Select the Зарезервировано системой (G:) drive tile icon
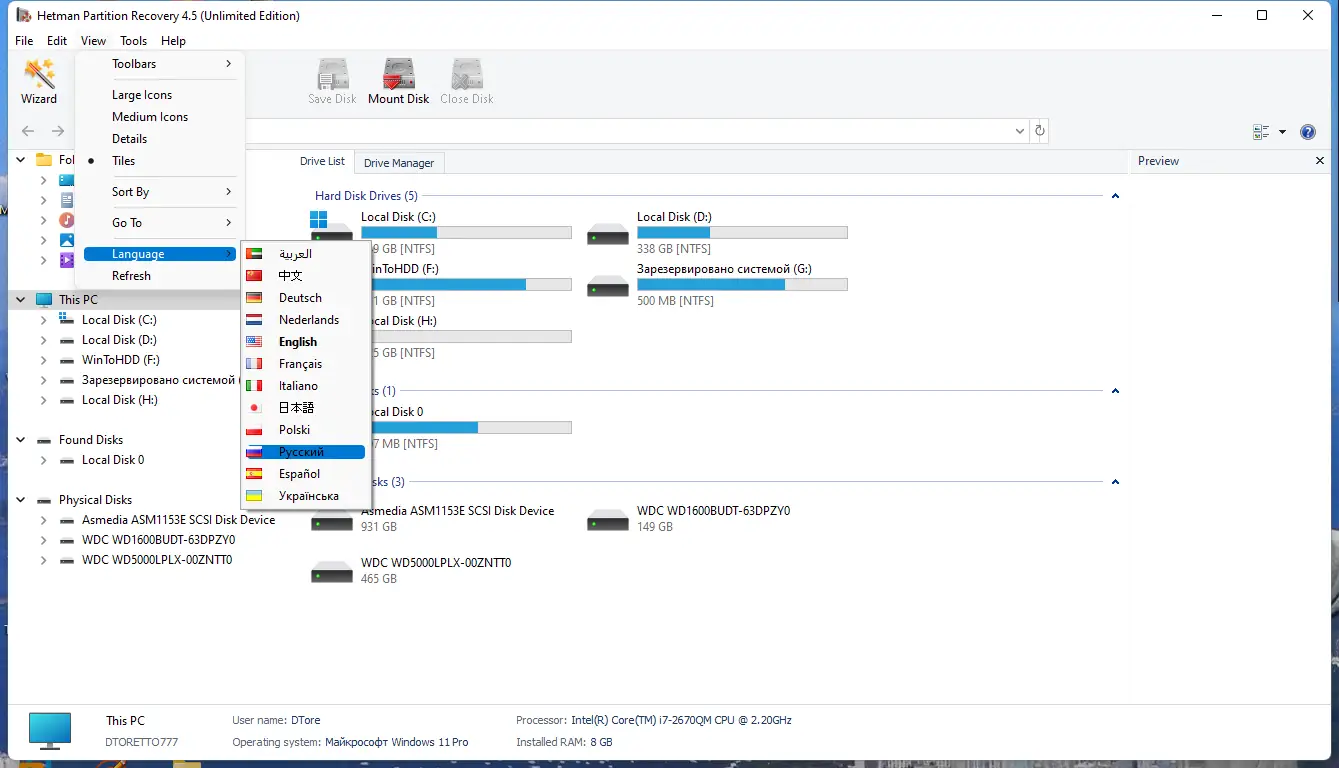This screenshot has height=768, width=1339. tap(607, 285)
